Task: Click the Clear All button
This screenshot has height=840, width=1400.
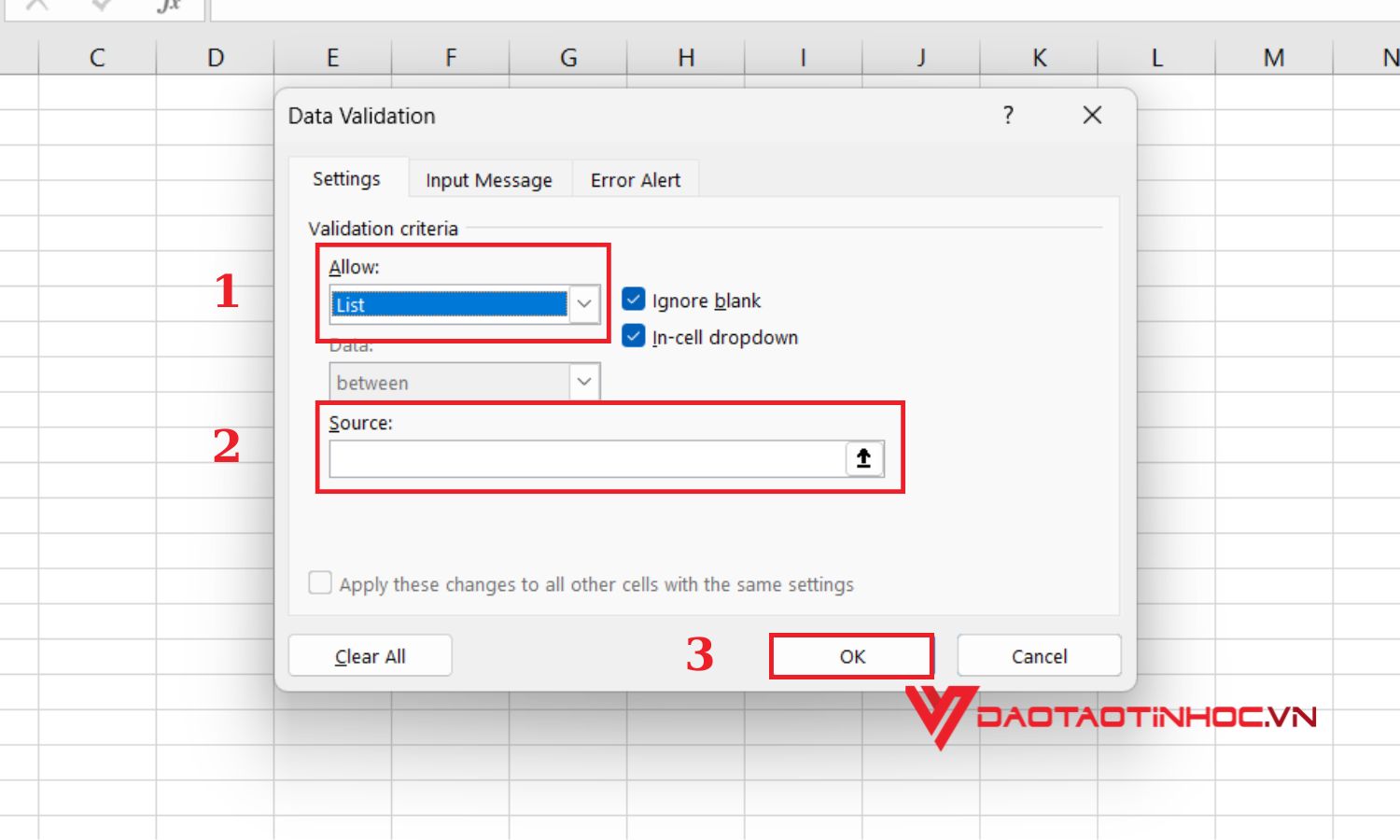Action: pos(370,655)
